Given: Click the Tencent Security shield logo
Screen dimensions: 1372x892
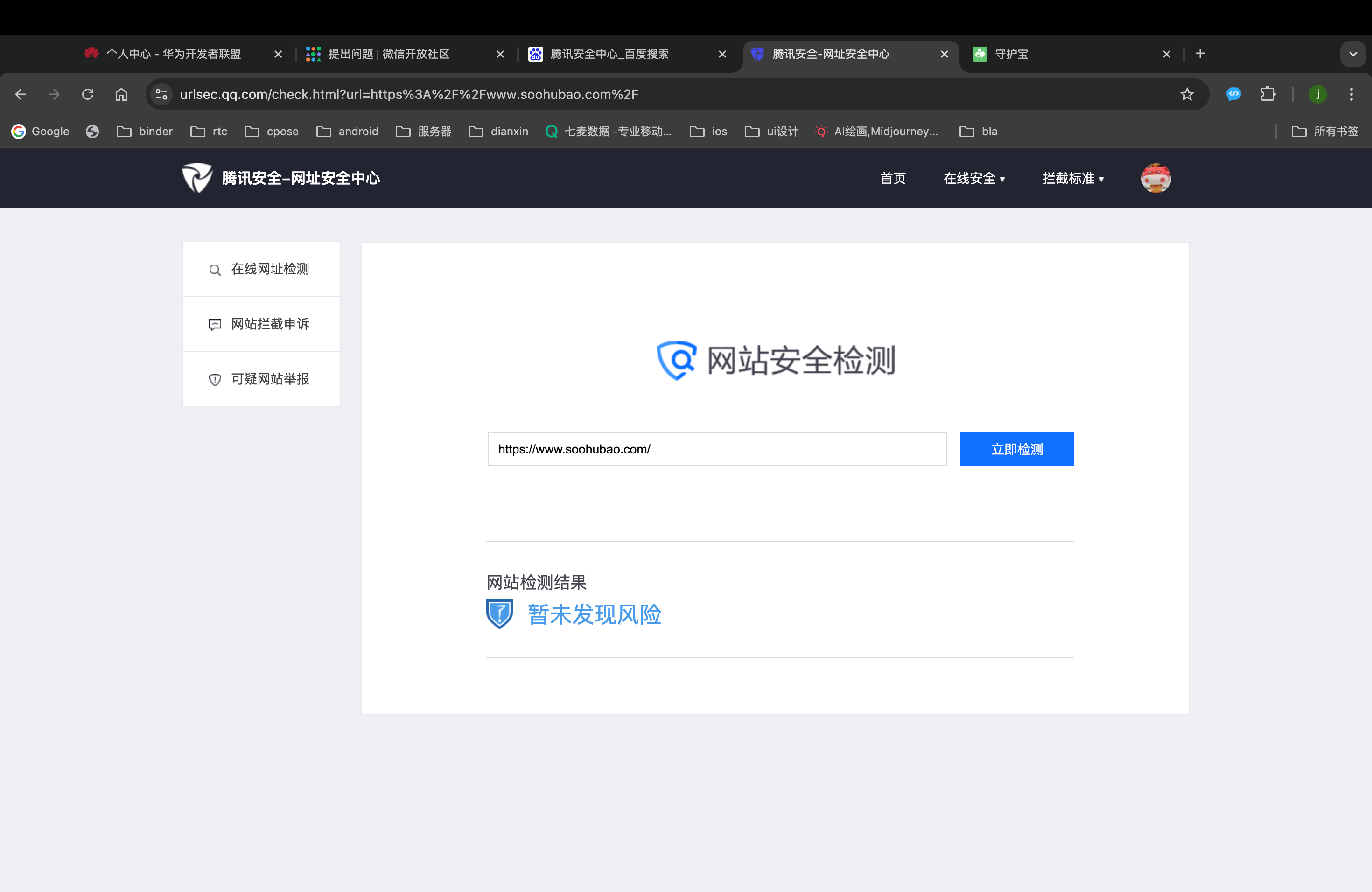Looking at the screenshot, I should click(197, 178).
